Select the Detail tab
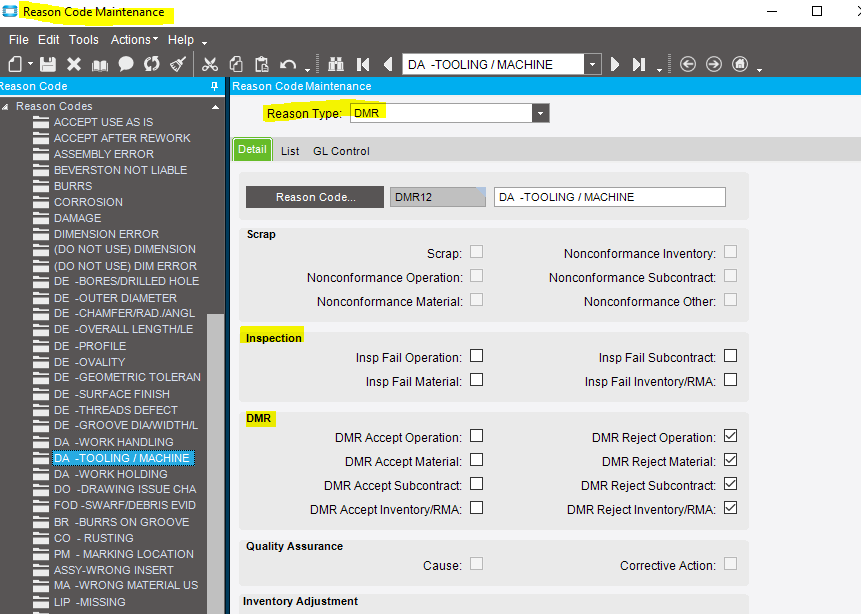The height and width of the screenshot is (614, 861). click(x=253, y=149)
